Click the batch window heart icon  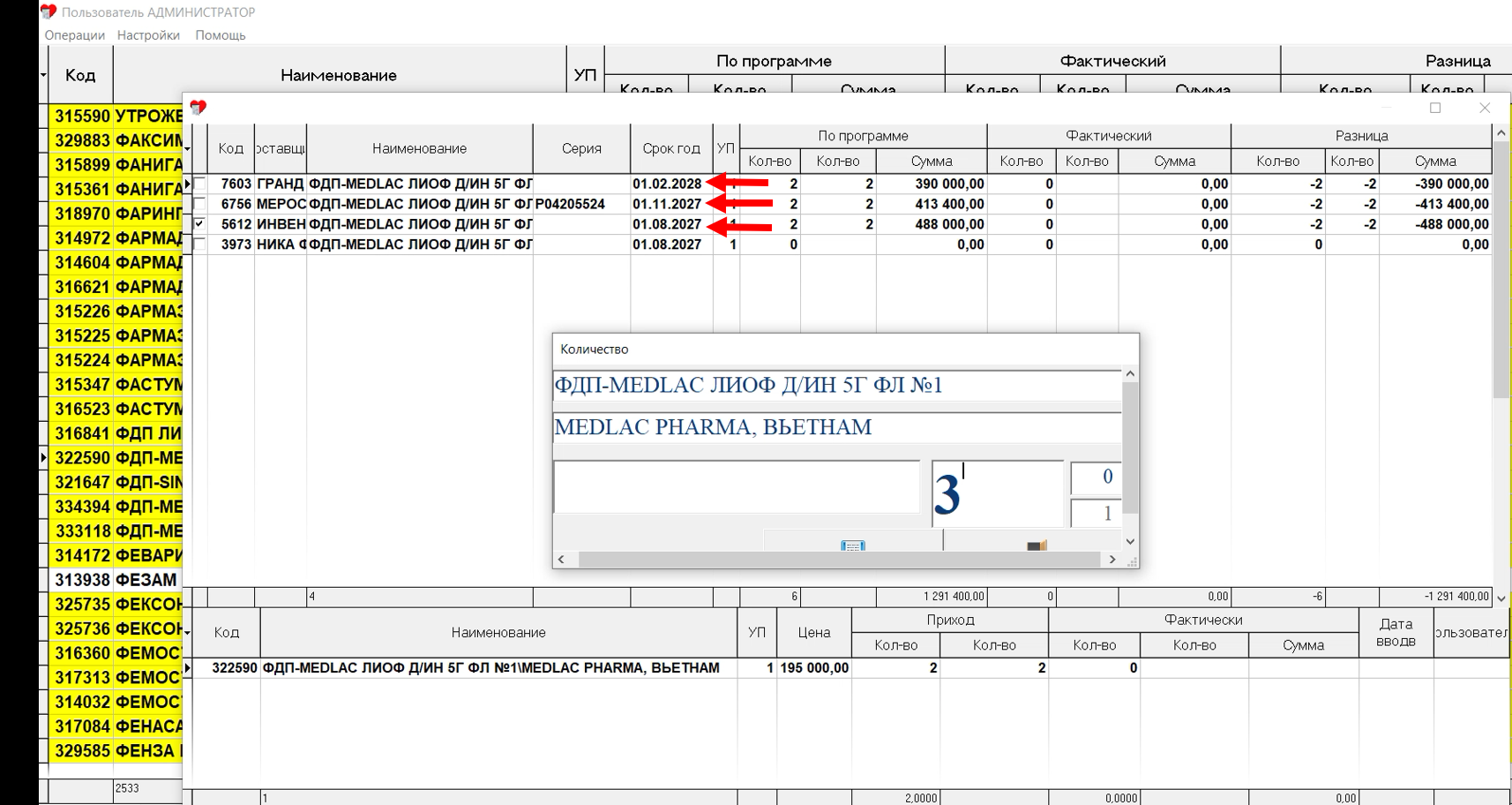(198, 107)
